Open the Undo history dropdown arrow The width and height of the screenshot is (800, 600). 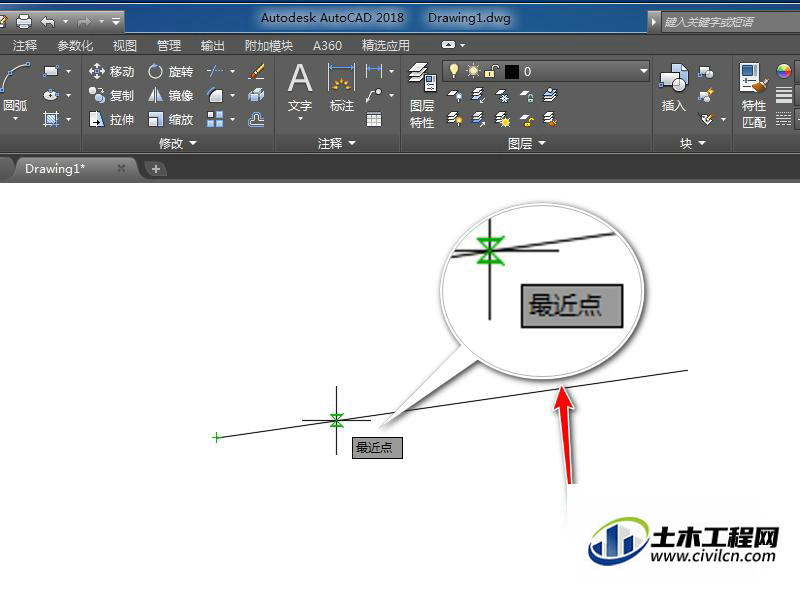coord(65,21)
